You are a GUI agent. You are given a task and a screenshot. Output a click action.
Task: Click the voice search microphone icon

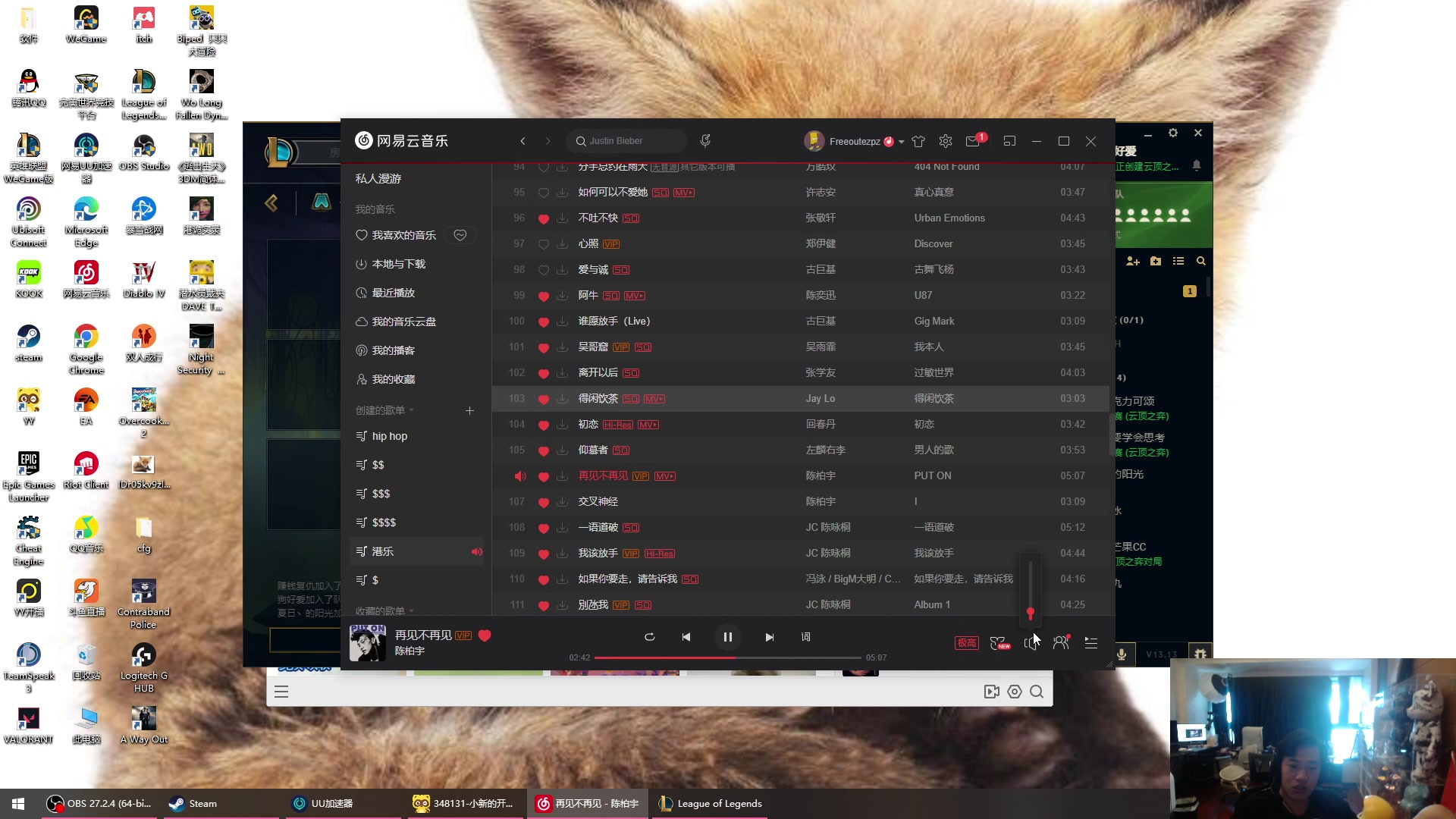click(x=705, y=141)
